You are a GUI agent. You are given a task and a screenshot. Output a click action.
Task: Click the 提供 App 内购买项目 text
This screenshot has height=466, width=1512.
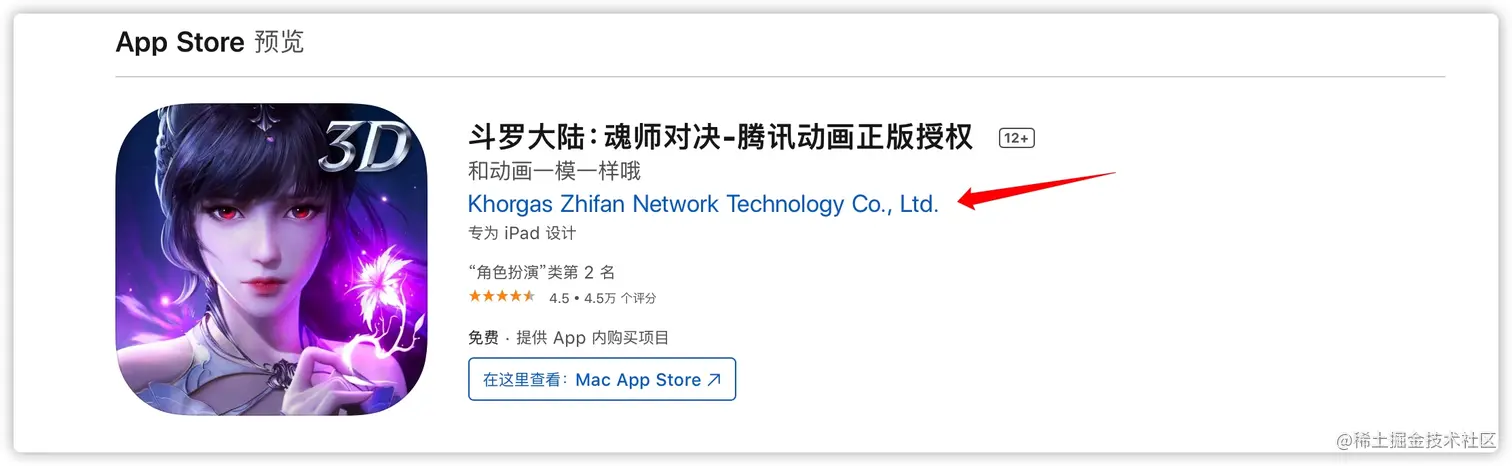click(x=593, y=338)
